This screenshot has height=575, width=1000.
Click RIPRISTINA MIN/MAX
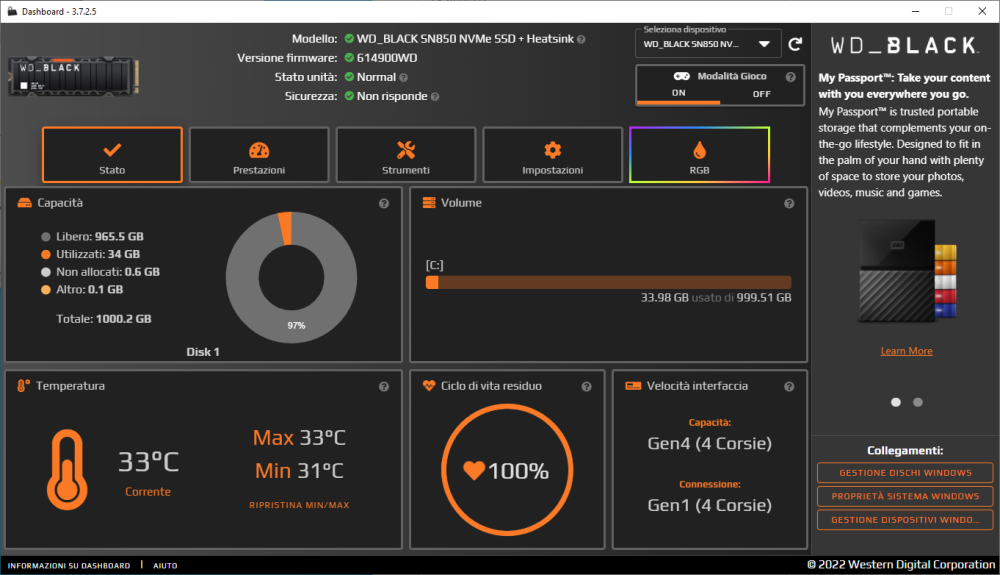[x=299, y=505]
